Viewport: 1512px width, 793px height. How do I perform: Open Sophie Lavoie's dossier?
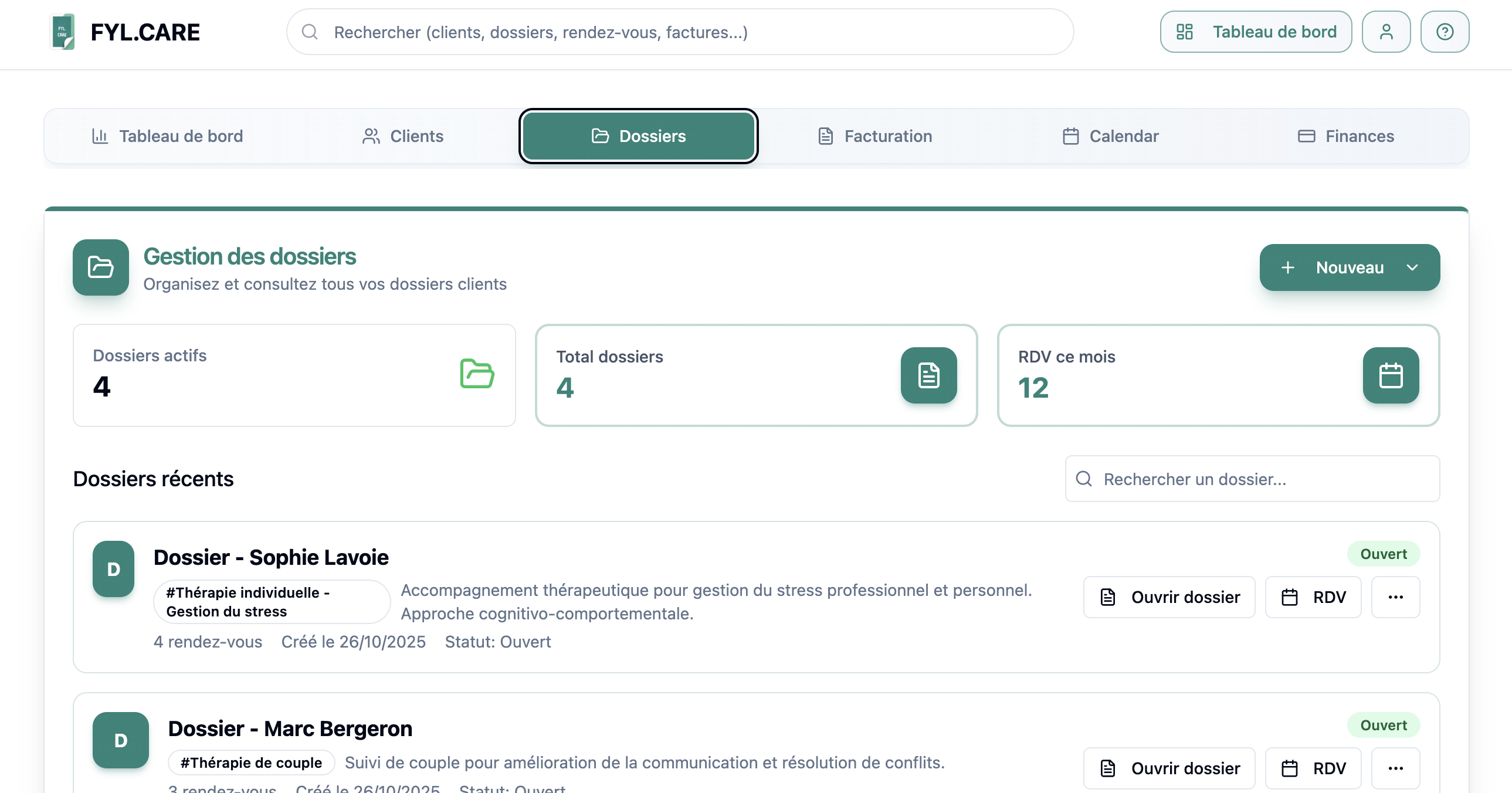pos(1168,597)
